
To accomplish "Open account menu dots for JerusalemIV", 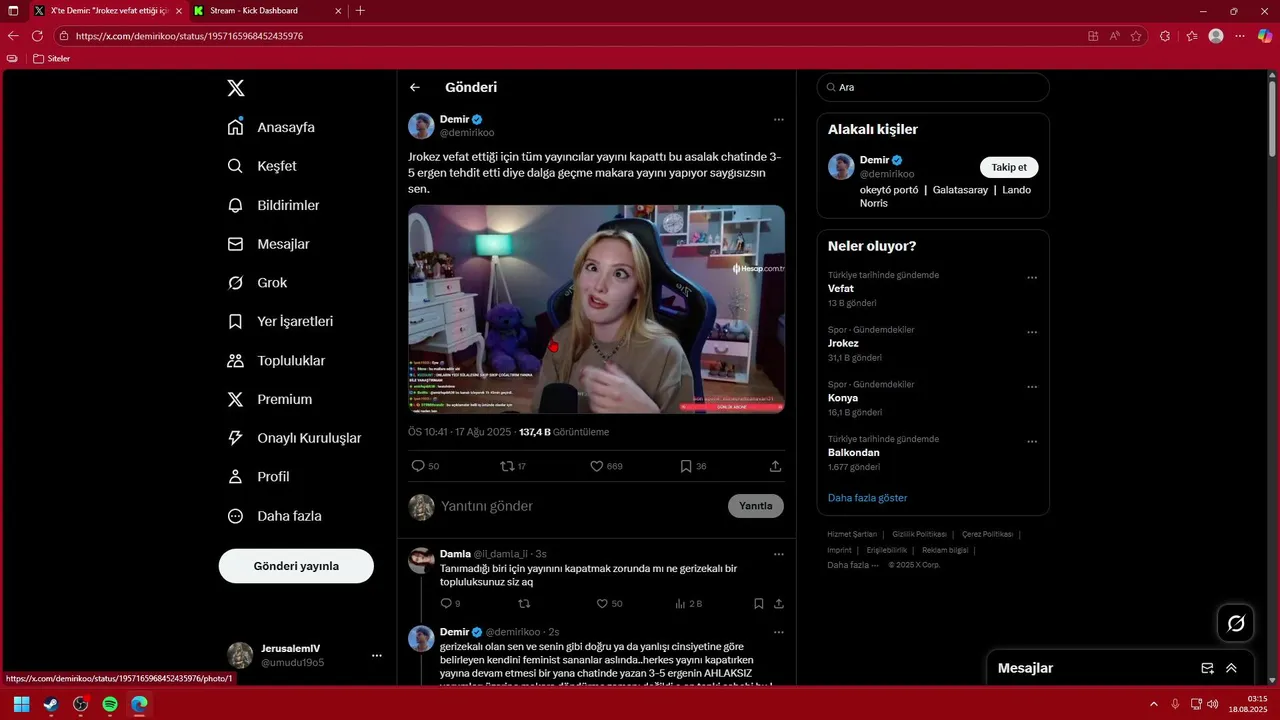I will tap(377, 656).
